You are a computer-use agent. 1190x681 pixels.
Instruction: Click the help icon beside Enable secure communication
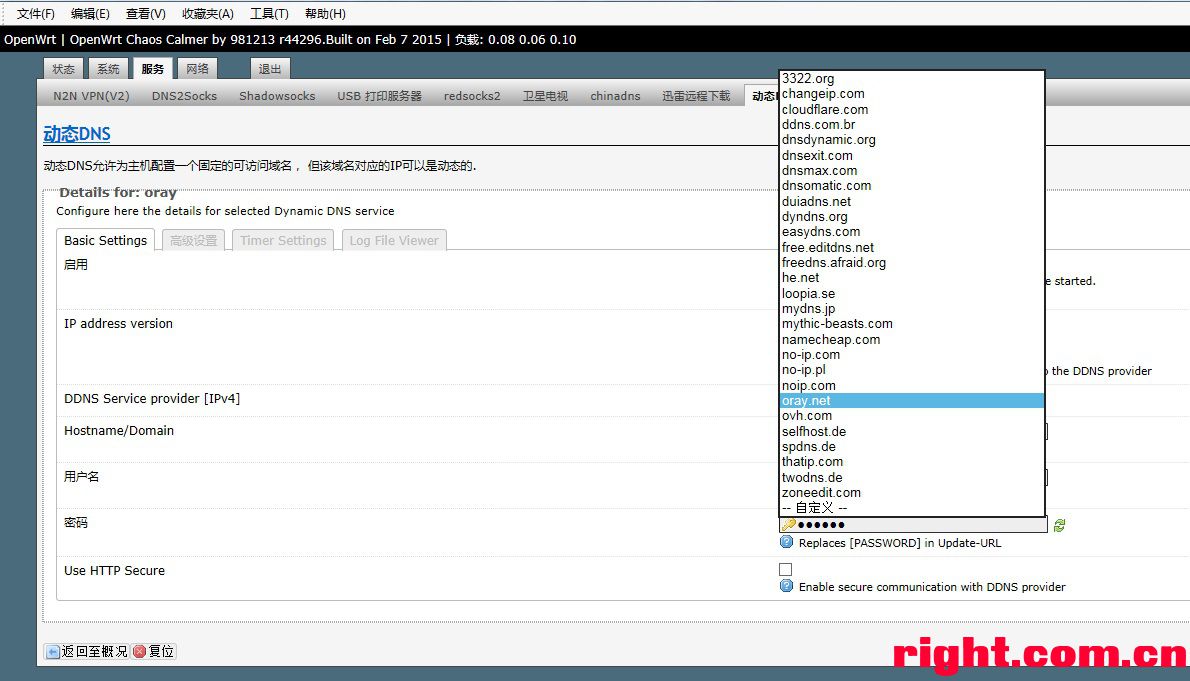pyautogui.click(x=786, y=586)
